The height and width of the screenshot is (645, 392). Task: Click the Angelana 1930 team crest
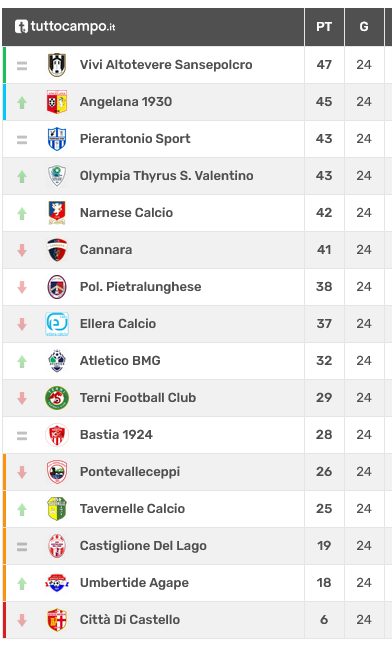coord(57,102)
